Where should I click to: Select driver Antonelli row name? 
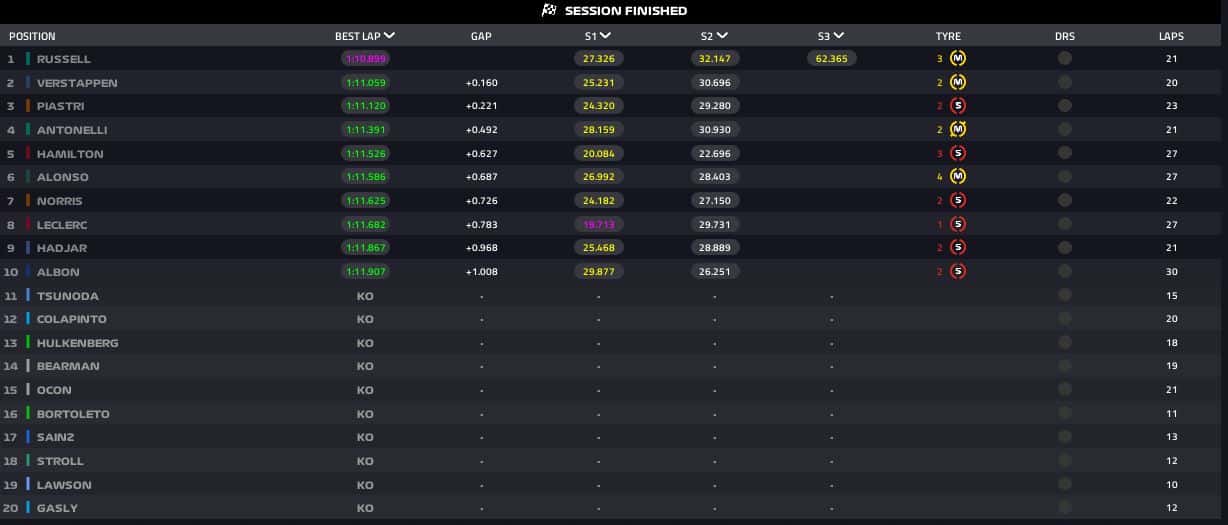point(72,130)
